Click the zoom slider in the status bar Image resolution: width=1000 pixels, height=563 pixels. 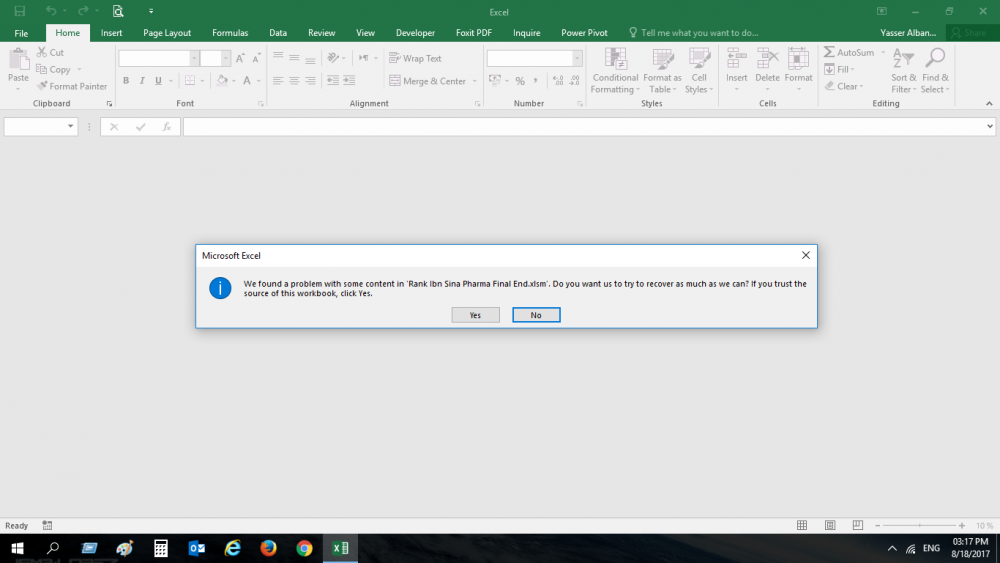[919, 525]
